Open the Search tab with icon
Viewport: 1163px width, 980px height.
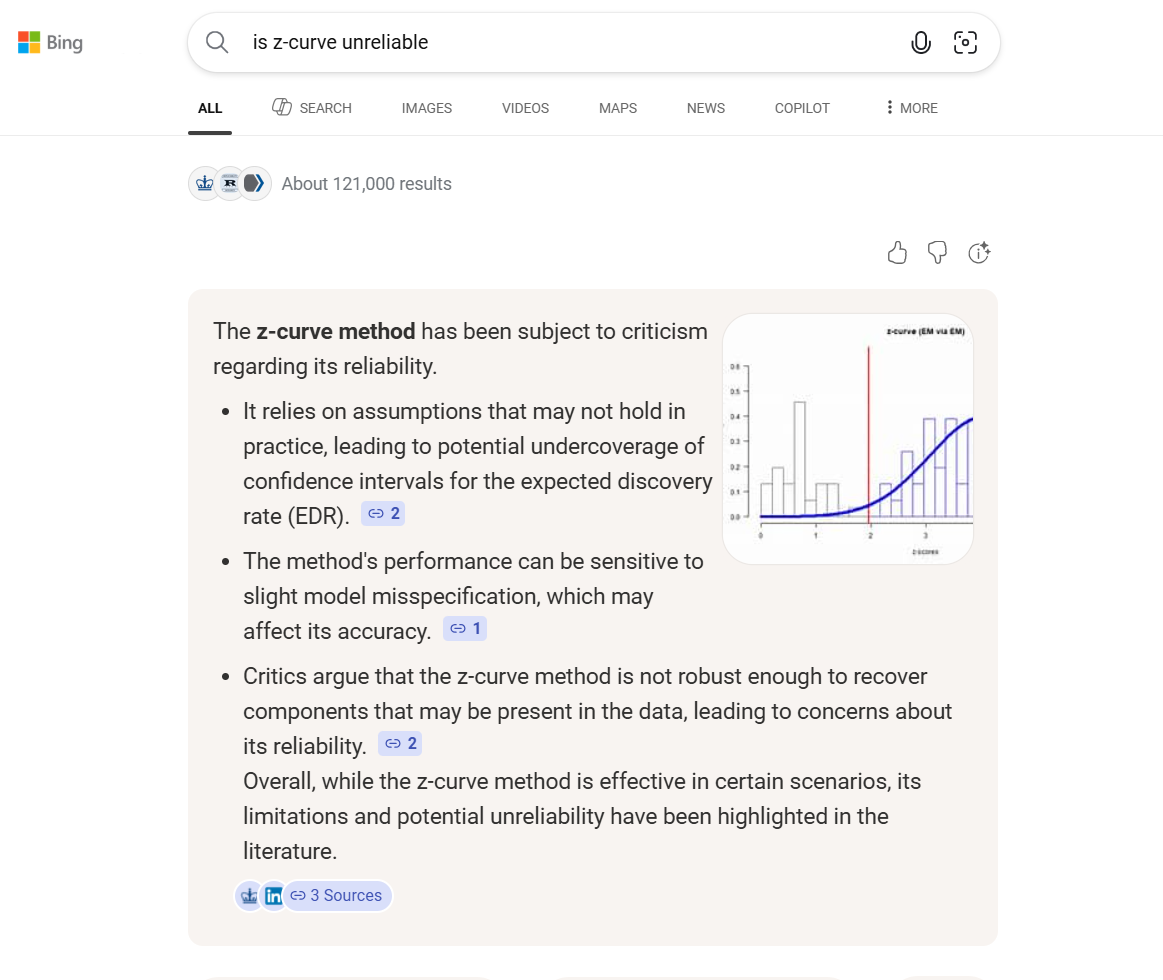coord(312,108)
